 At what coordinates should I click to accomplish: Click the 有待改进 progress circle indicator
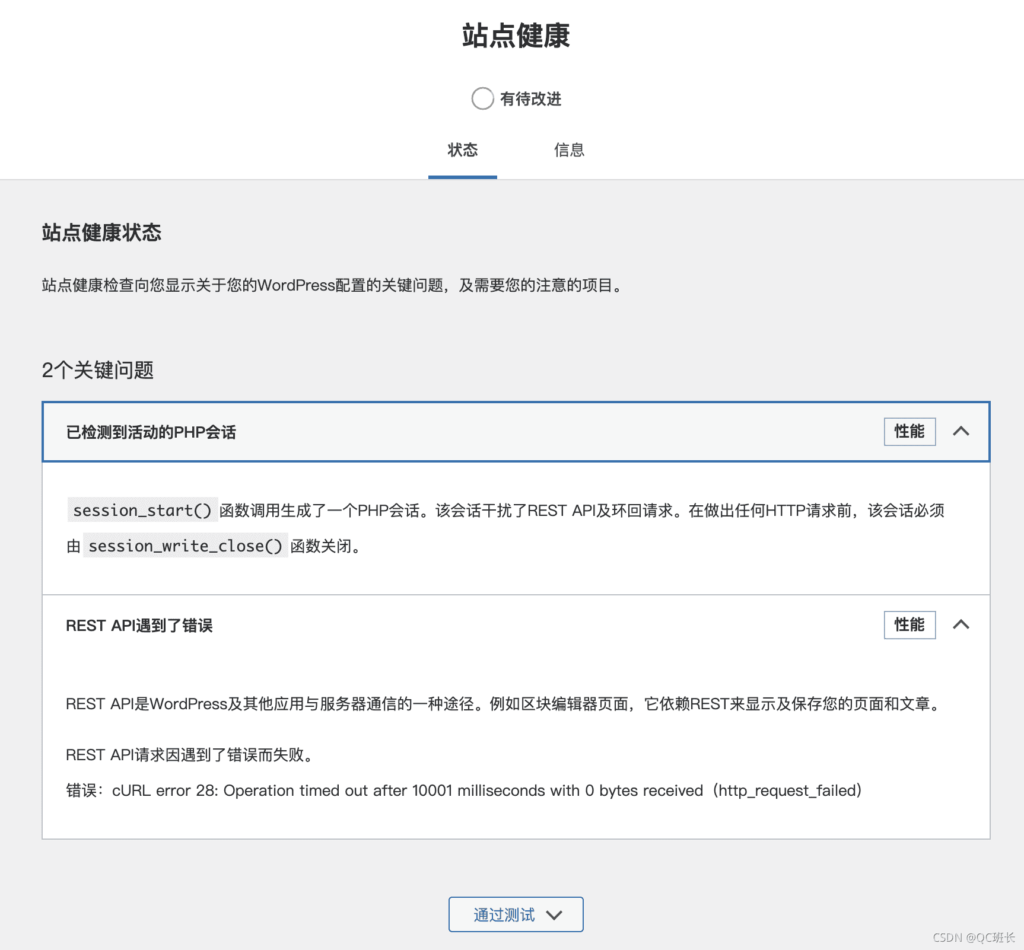tap(483, 99)
